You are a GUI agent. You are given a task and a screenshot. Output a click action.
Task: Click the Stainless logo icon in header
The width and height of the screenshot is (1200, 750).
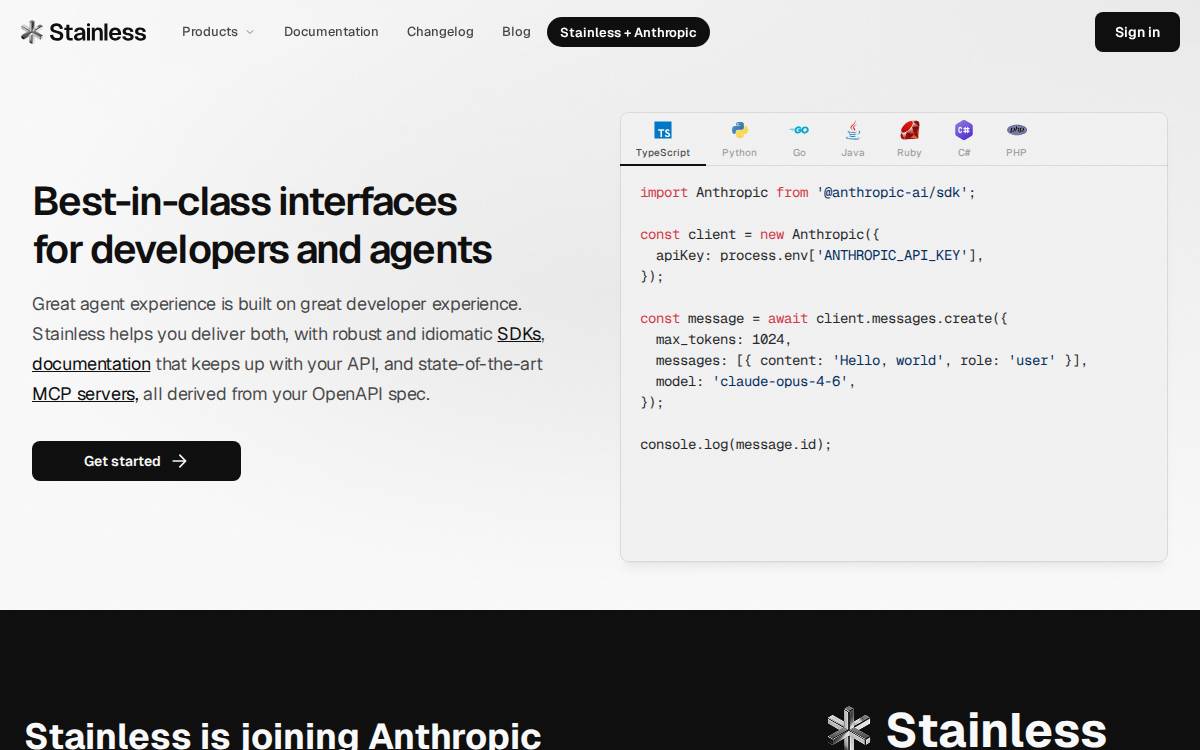32,32
